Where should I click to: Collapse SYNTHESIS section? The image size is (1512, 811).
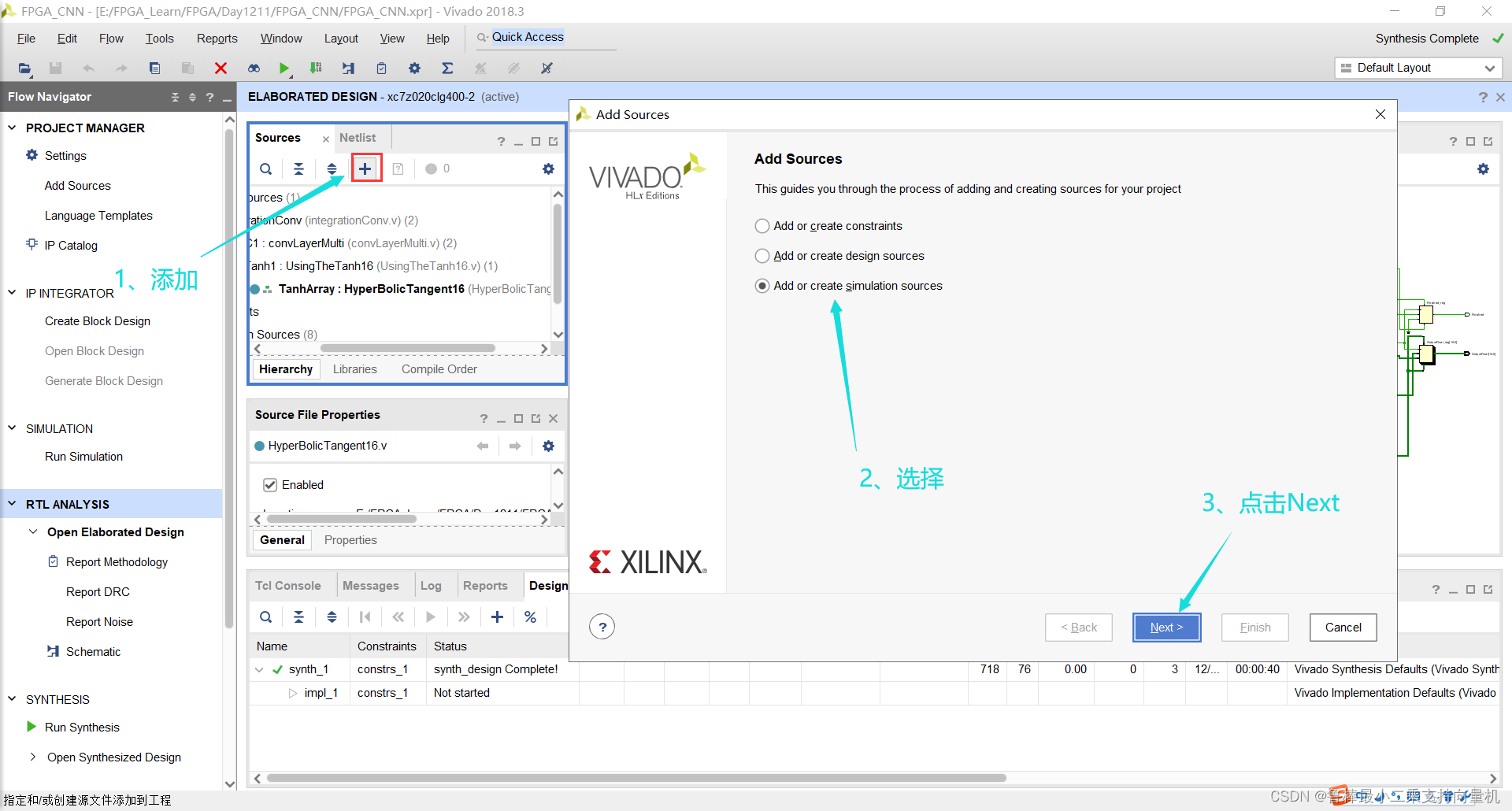coord(12,699)
